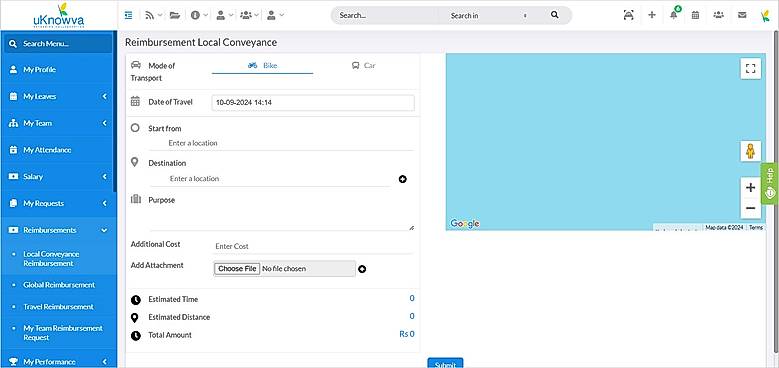Zoom in on the map
The image size is (779, 368).
(750, 188)
